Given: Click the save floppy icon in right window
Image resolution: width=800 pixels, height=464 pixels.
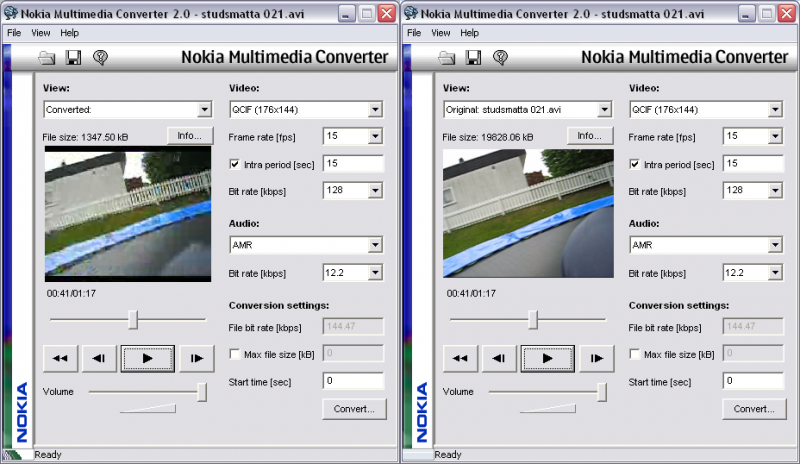Looking at the screenshot, I should [473, 58].
